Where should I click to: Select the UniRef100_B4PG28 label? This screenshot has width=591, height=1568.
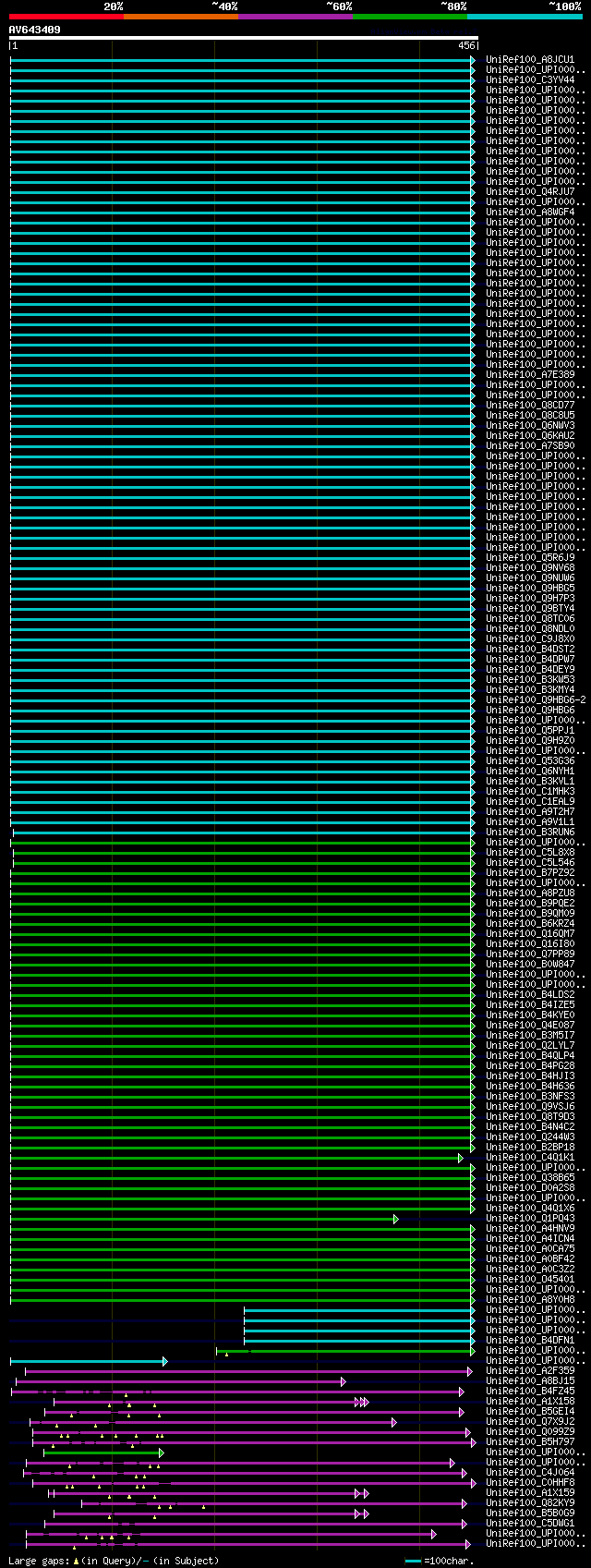pyautogui.click(x=530, y=1066)
